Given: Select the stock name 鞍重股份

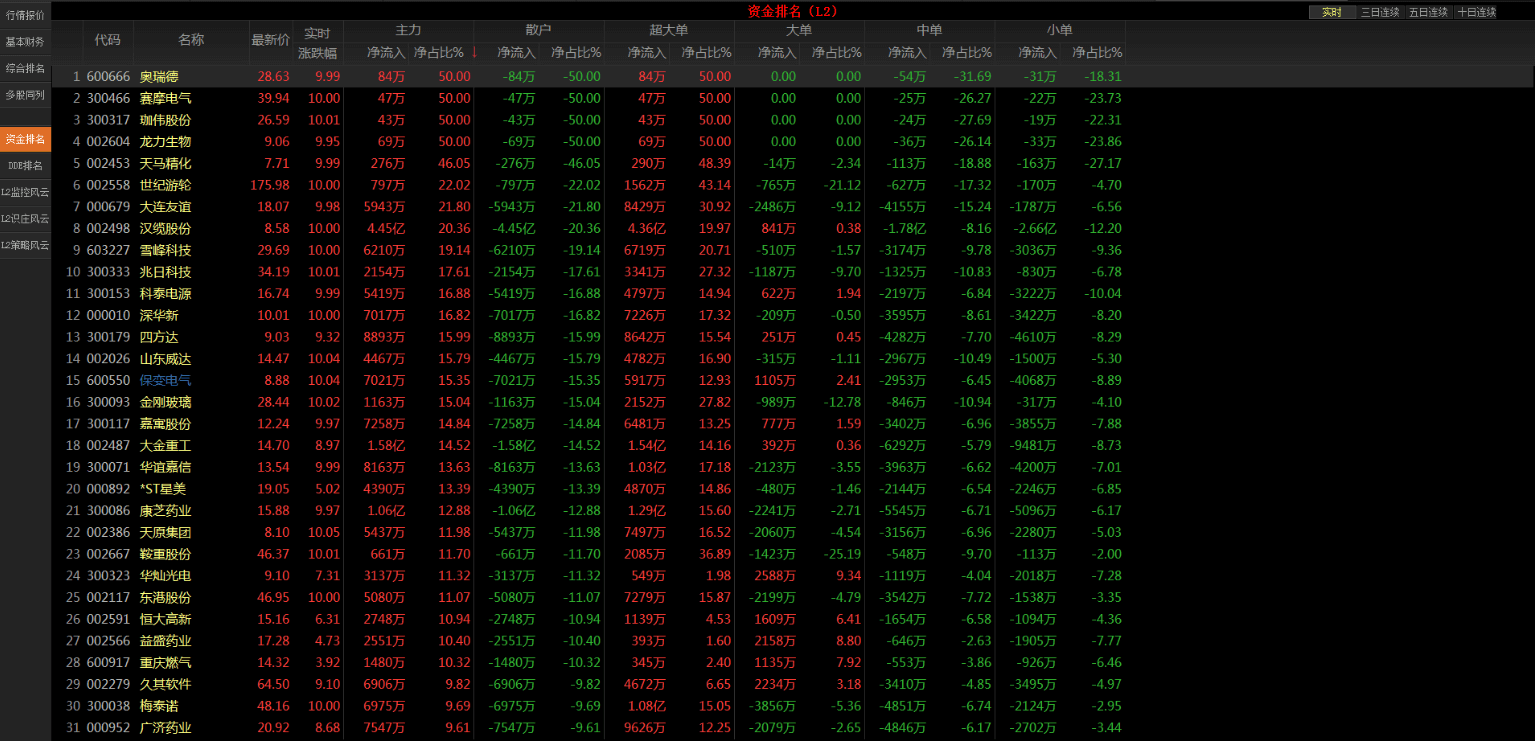Looking at the screenshot, I should pos(166,554).
